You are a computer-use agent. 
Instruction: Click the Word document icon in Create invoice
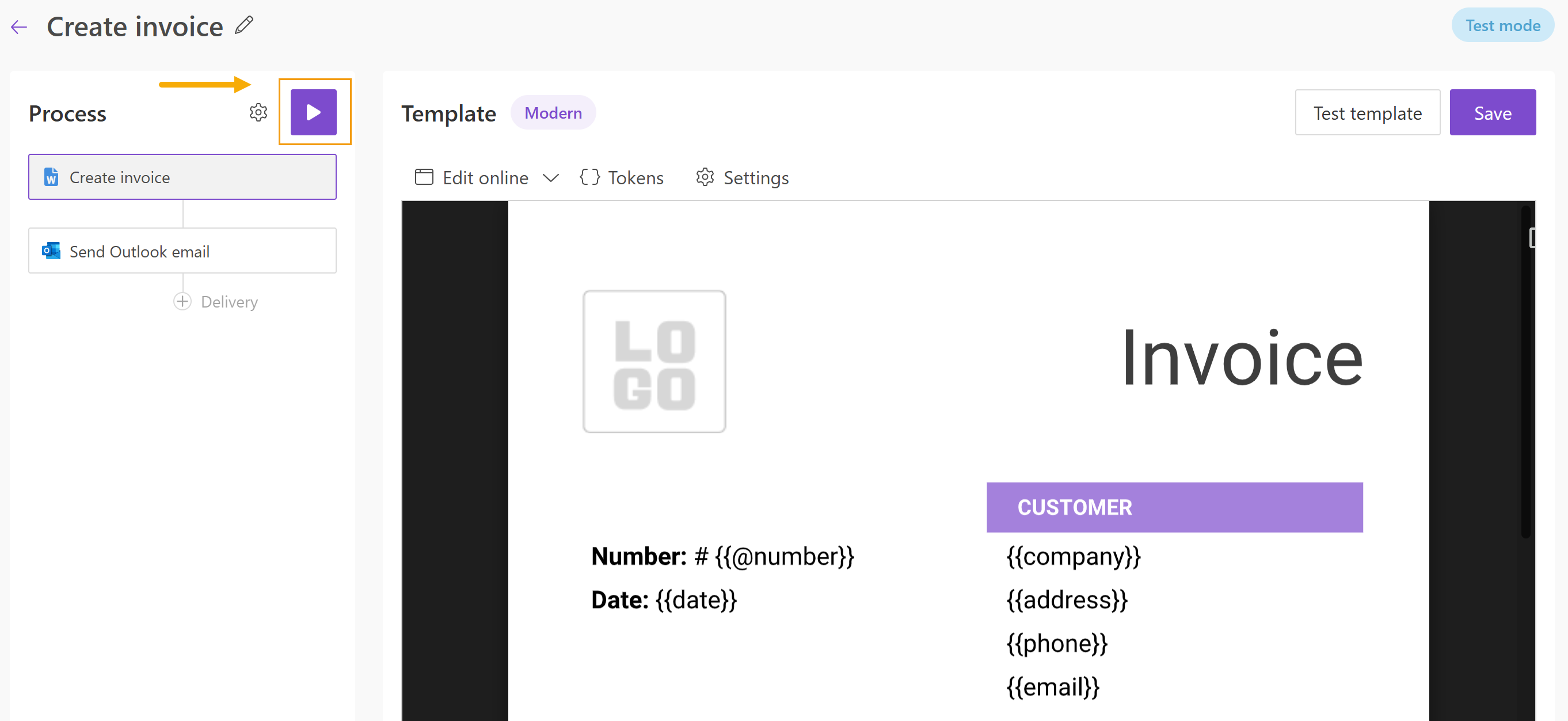tap(51, 177)
